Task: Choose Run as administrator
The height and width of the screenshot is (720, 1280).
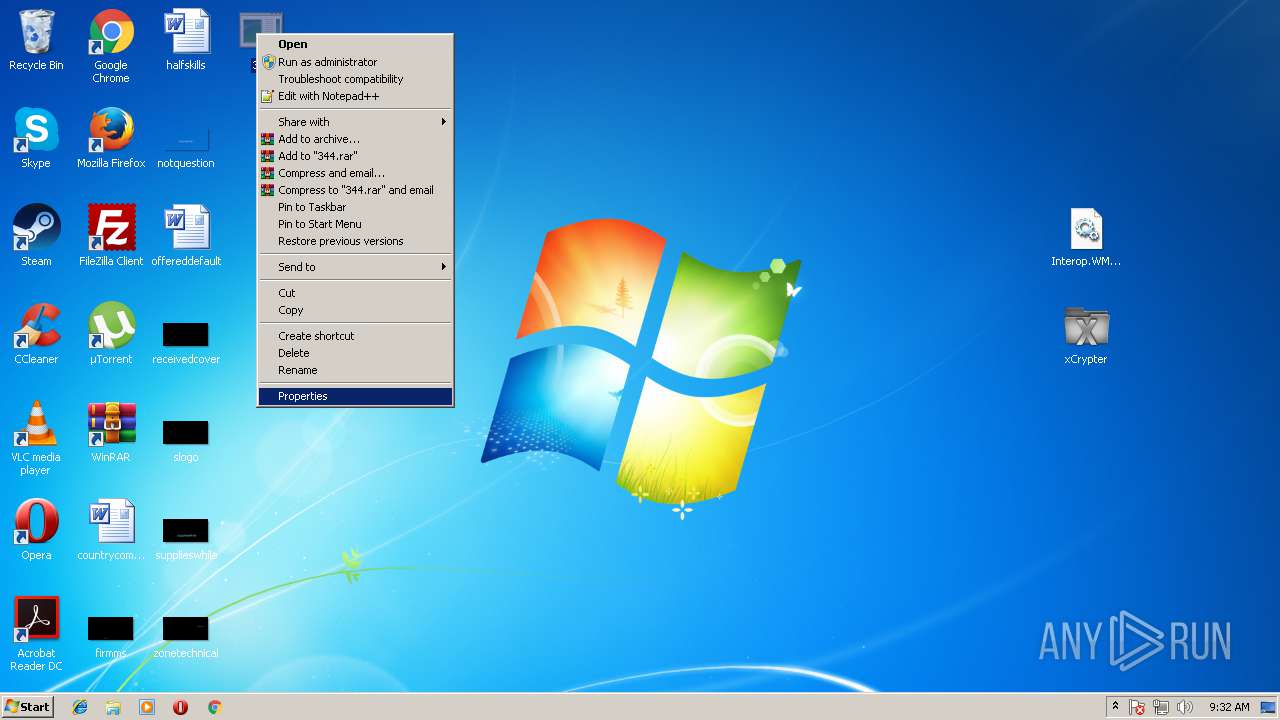Action: click(x=355, y=62)
